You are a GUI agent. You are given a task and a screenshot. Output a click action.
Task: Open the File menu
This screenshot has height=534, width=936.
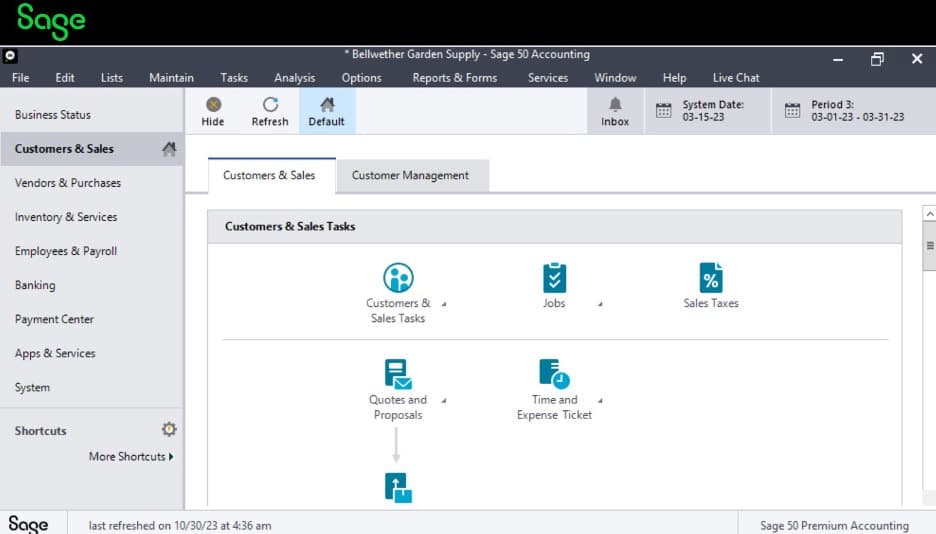point(20,78)
